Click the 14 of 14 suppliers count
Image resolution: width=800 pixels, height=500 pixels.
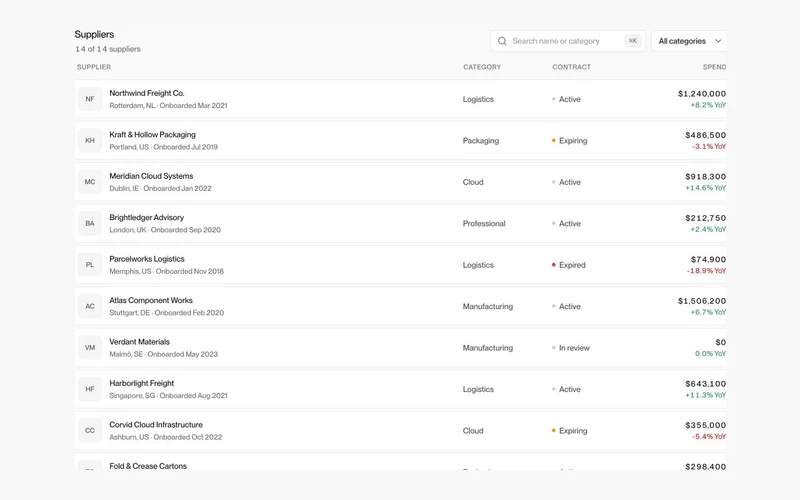tap(108, 49)
